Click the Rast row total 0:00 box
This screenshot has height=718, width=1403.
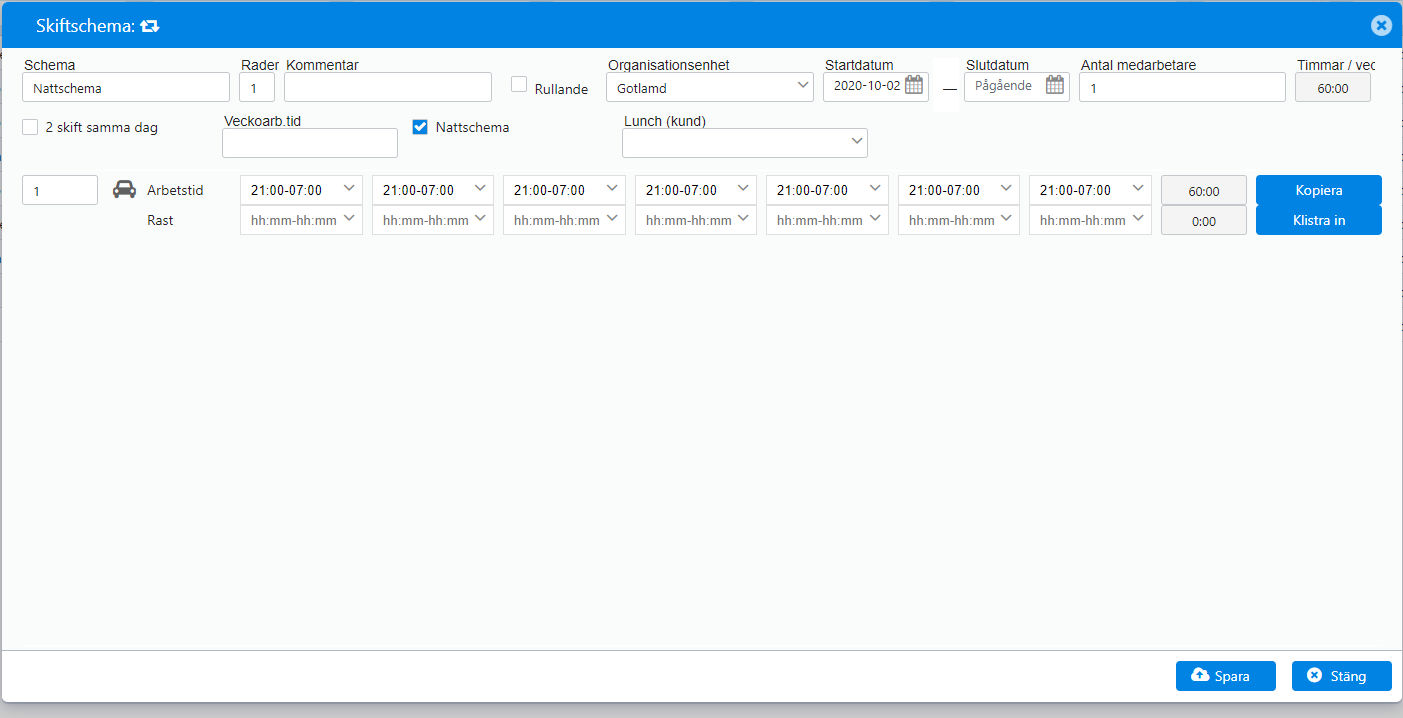(1204, 221)
